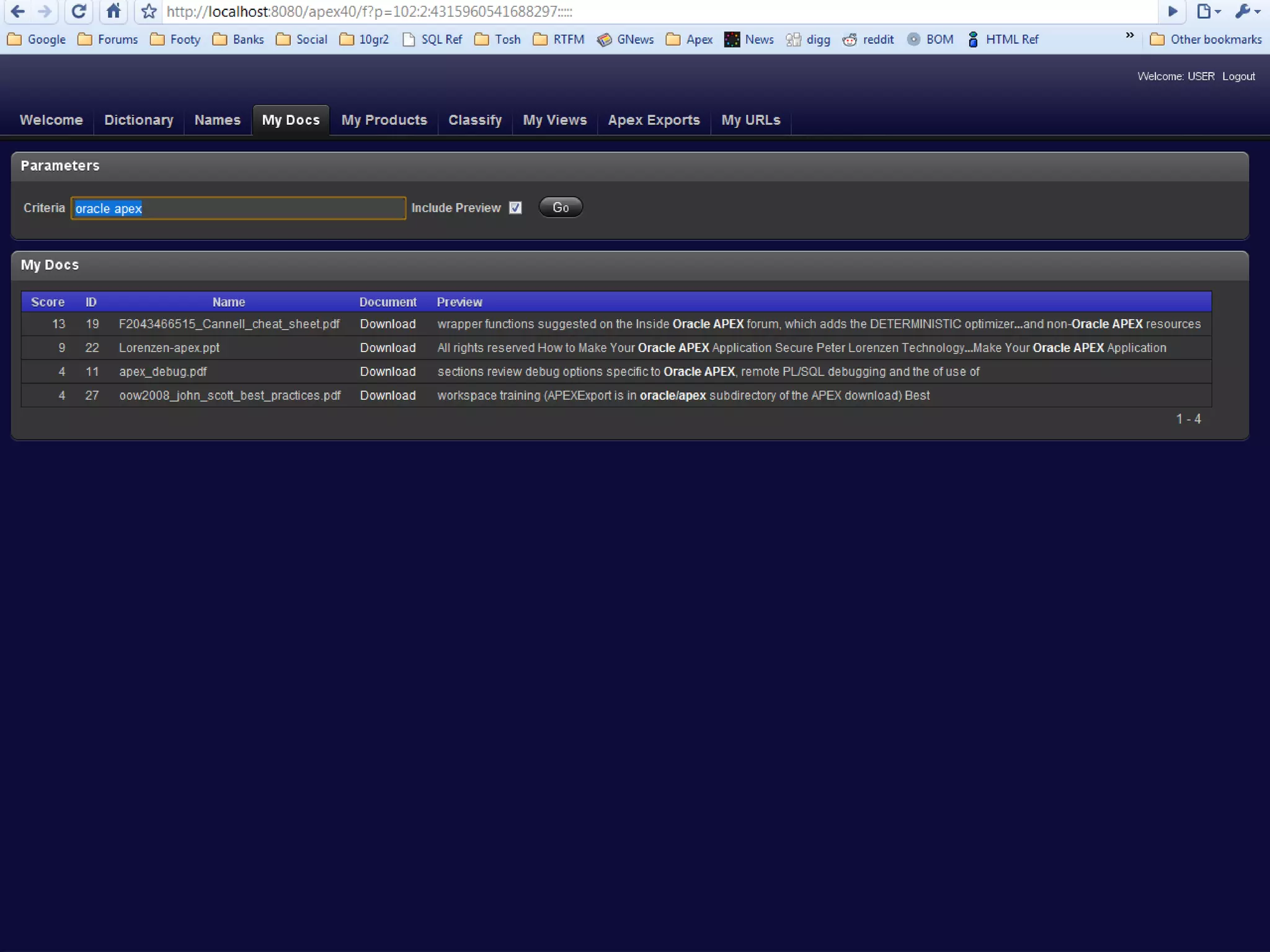Switch to the My Products tab
The width and height of the screenshot is (1270, 952).
(384, 120)
